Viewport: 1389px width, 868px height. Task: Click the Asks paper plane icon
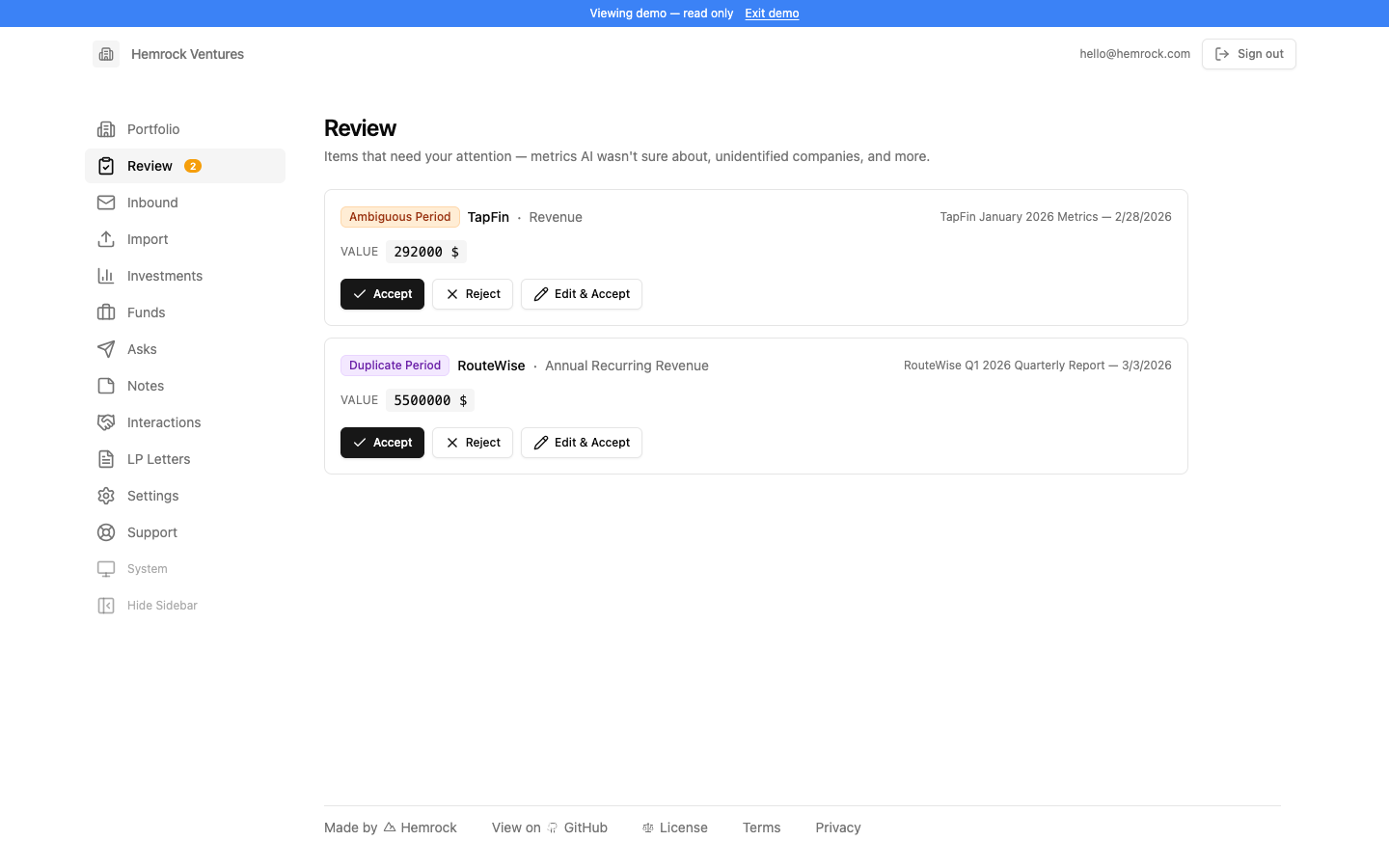click(x=106, y=349)
